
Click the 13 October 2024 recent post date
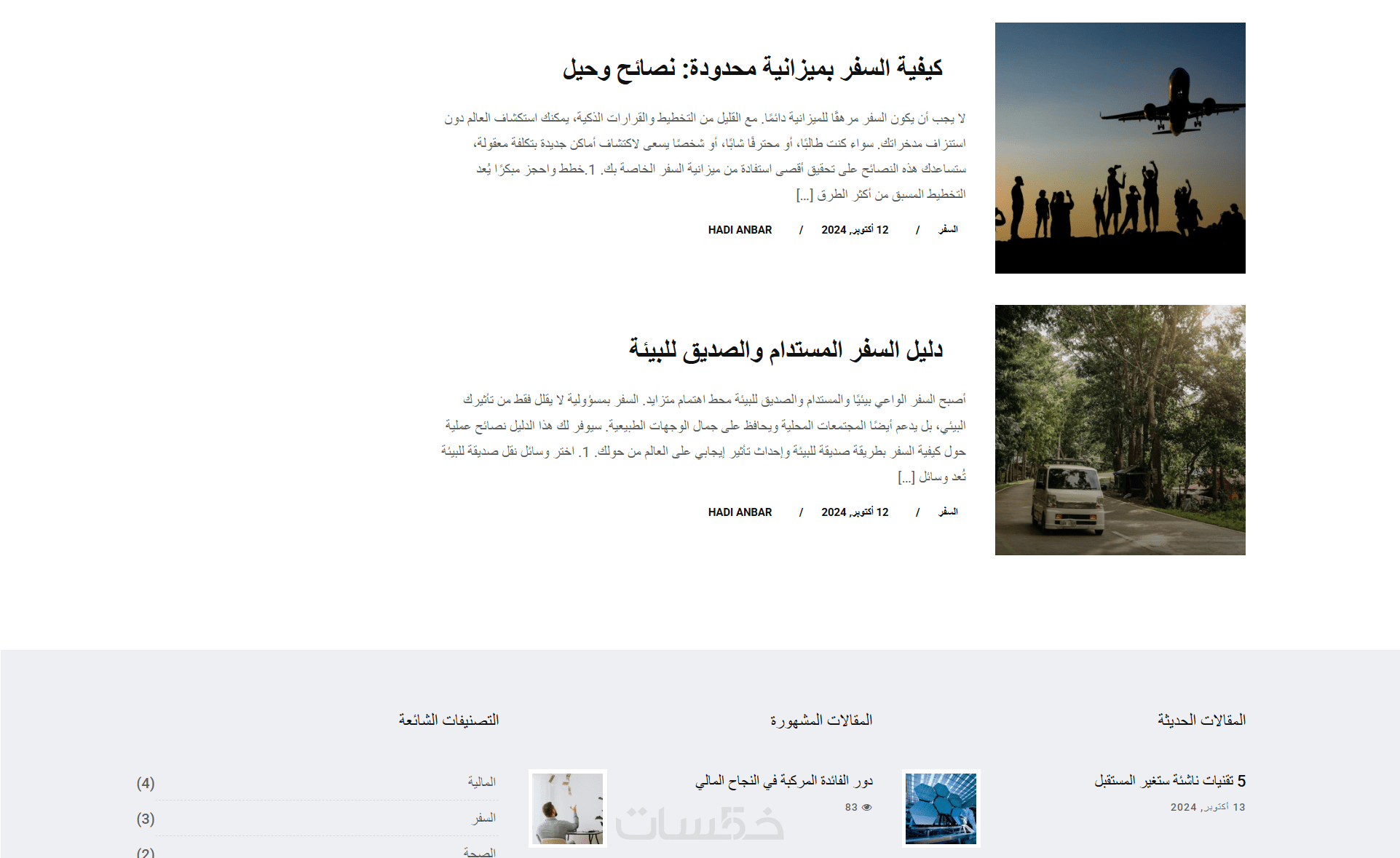coord(1207,807)
